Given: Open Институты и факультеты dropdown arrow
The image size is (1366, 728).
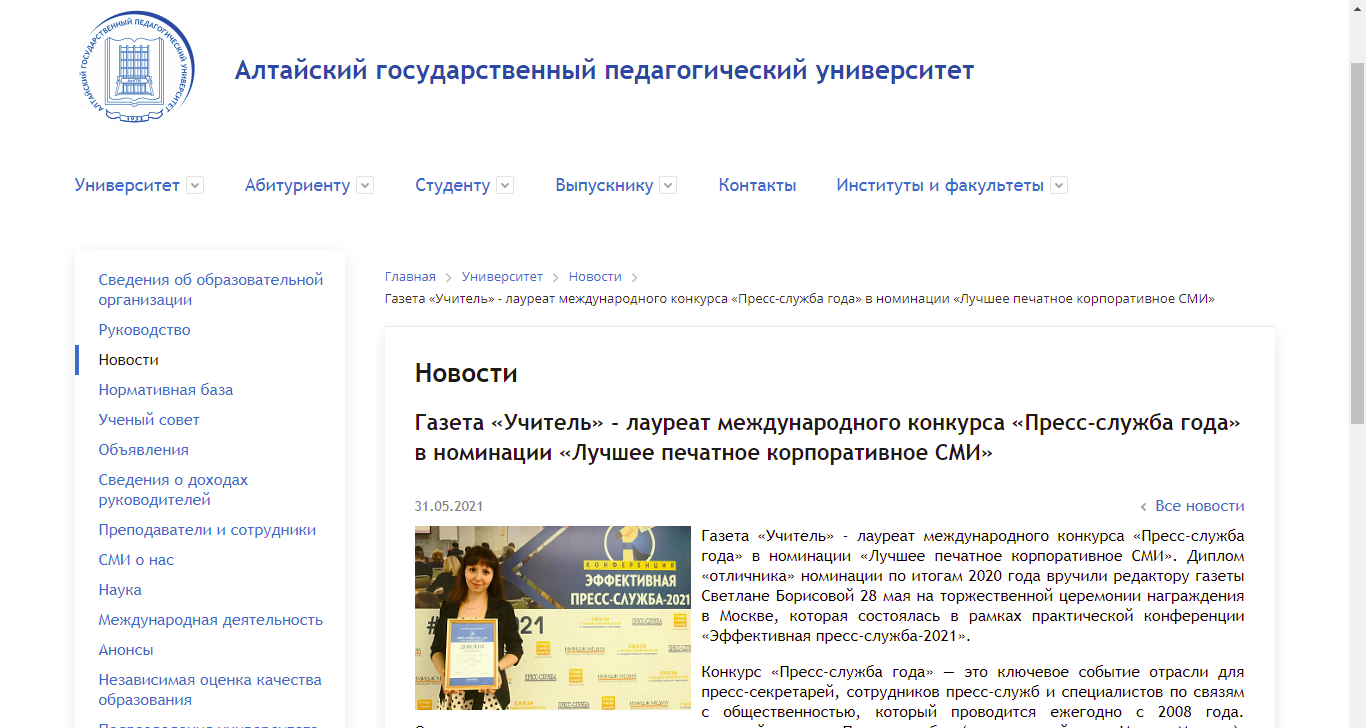Looking at the screenshot, I should pos(1059,185).
